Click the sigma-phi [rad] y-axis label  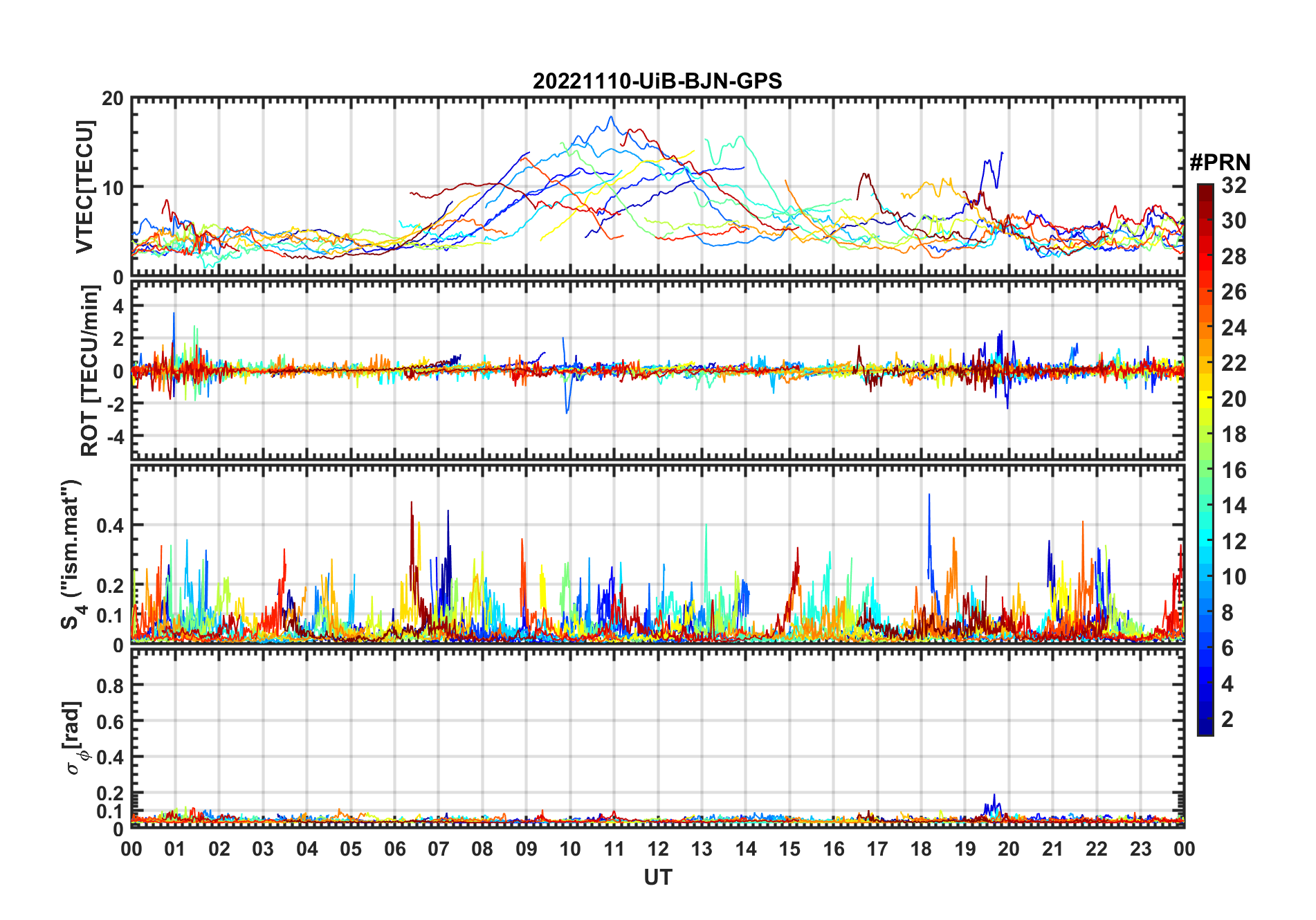tap(74, 737)
